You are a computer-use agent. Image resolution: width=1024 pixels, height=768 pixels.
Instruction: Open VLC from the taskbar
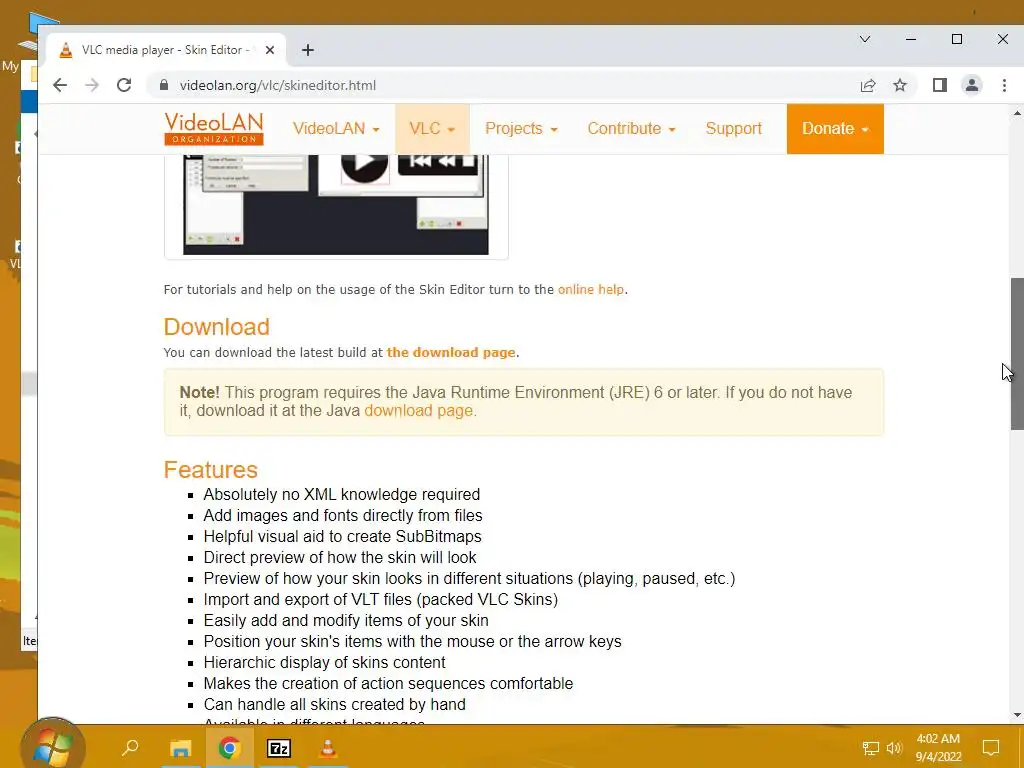pos(328,748)
